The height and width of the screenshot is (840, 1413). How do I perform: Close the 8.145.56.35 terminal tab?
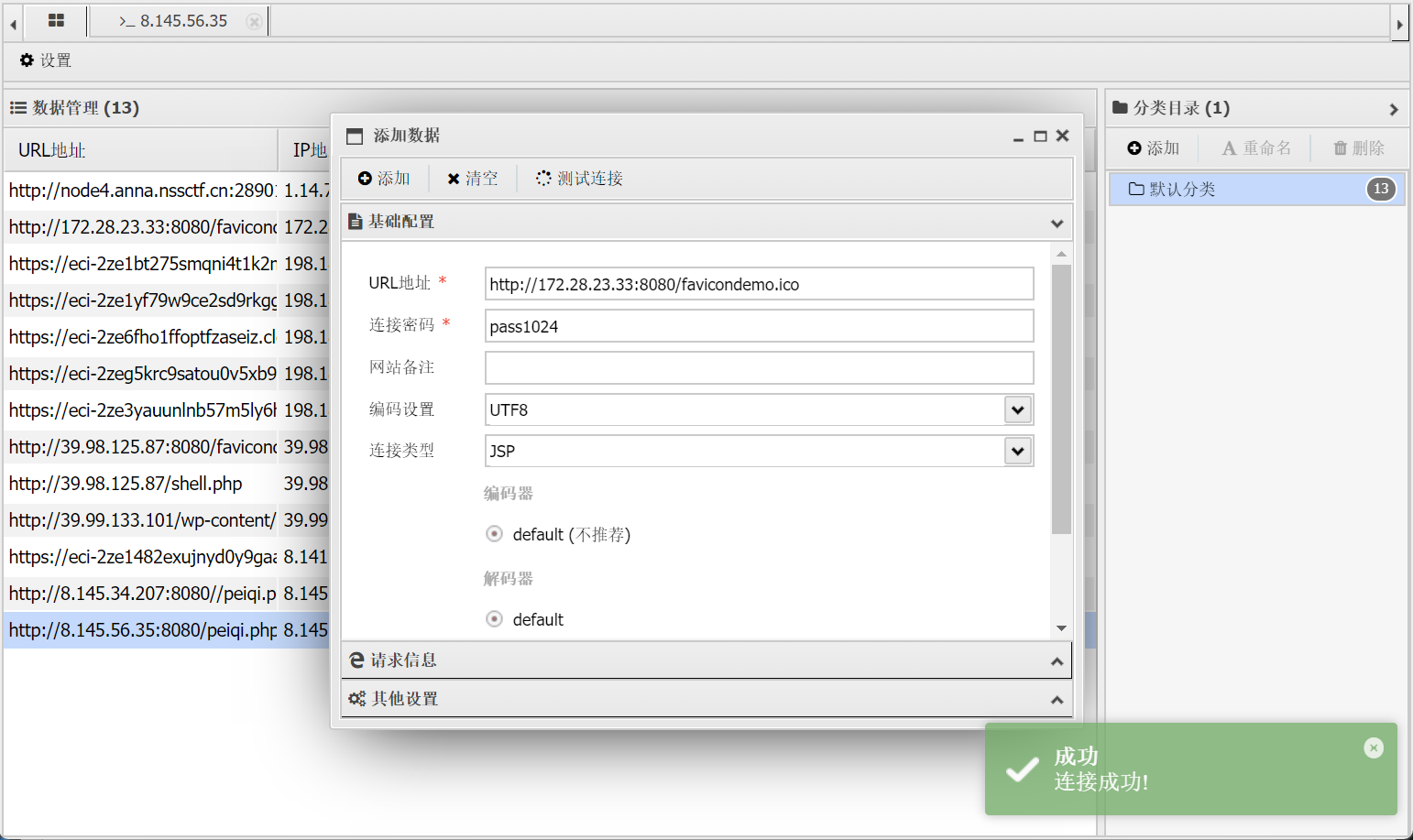pyautogui.click(x=254, y=21)
